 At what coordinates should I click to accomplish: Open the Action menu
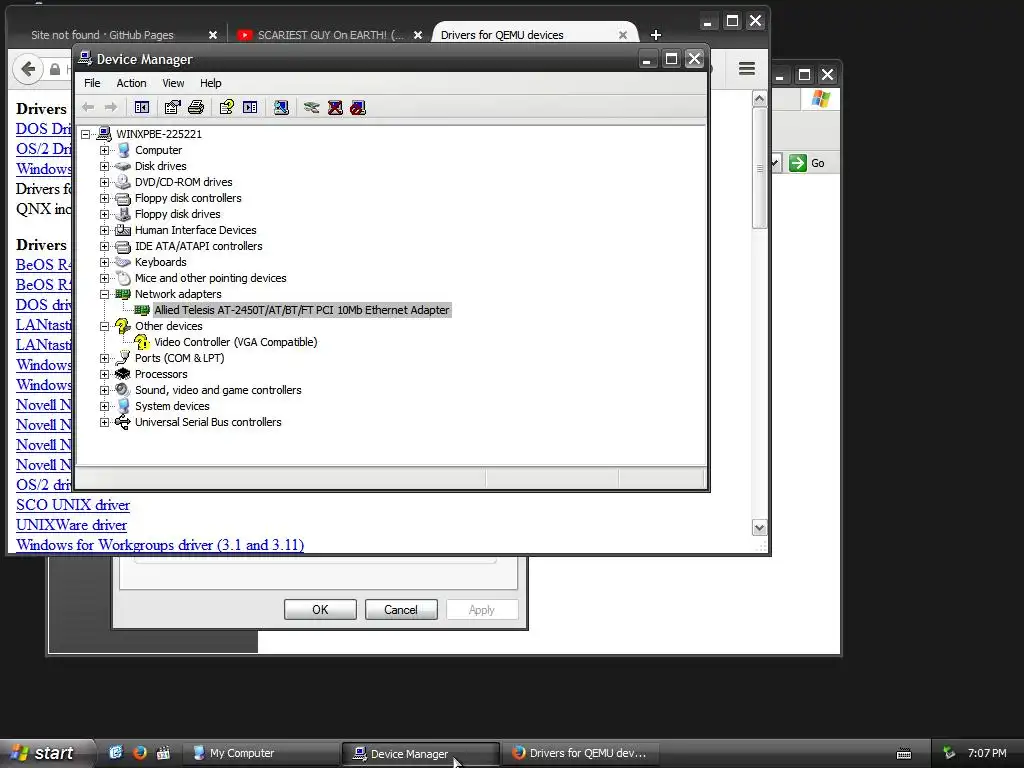pyautogui.click(x=131, y=83)
